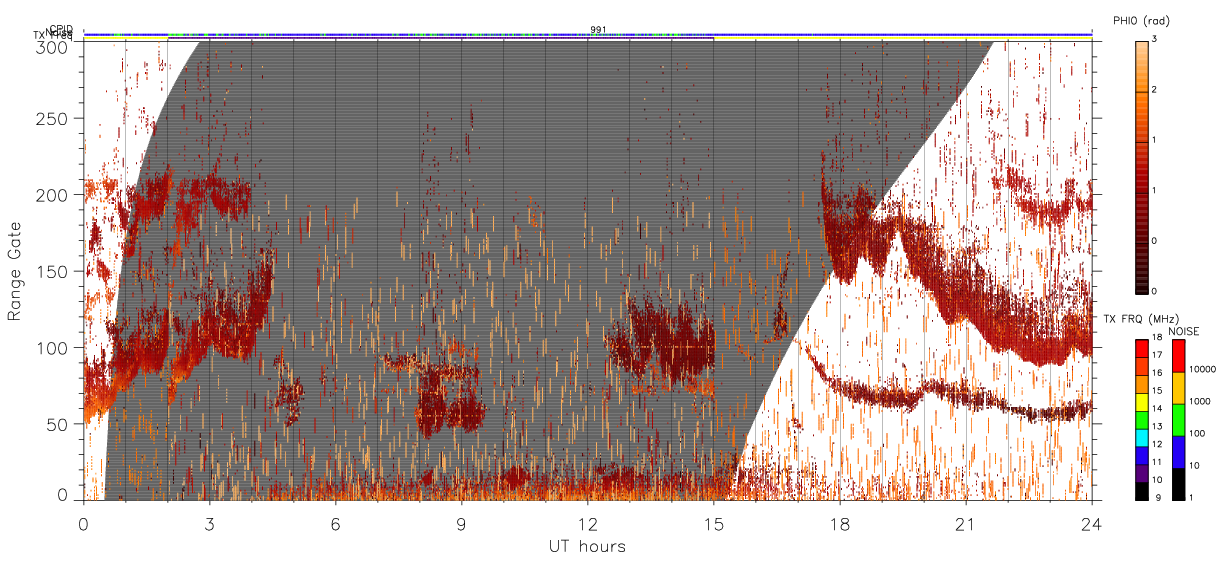Select the yellow 14–15 MHz swatch in the TX FRQ legend
The height and width of the screenshot is (567, 1228).
tap(1141, 400)
